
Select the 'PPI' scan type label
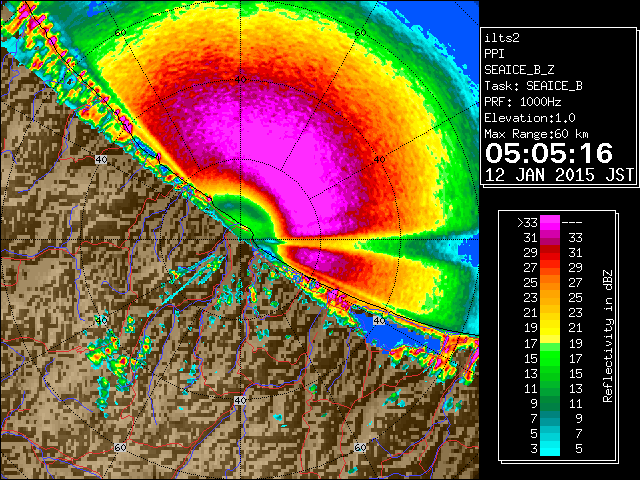point(494,54)
